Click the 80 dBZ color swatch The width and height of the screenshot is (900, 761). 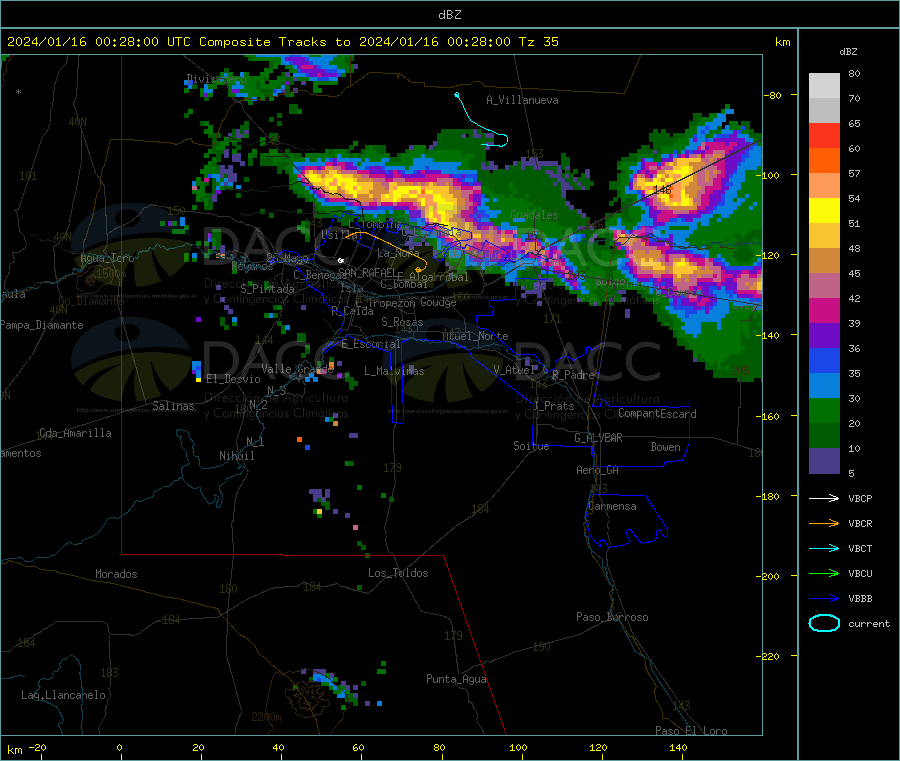pos(824,86)
